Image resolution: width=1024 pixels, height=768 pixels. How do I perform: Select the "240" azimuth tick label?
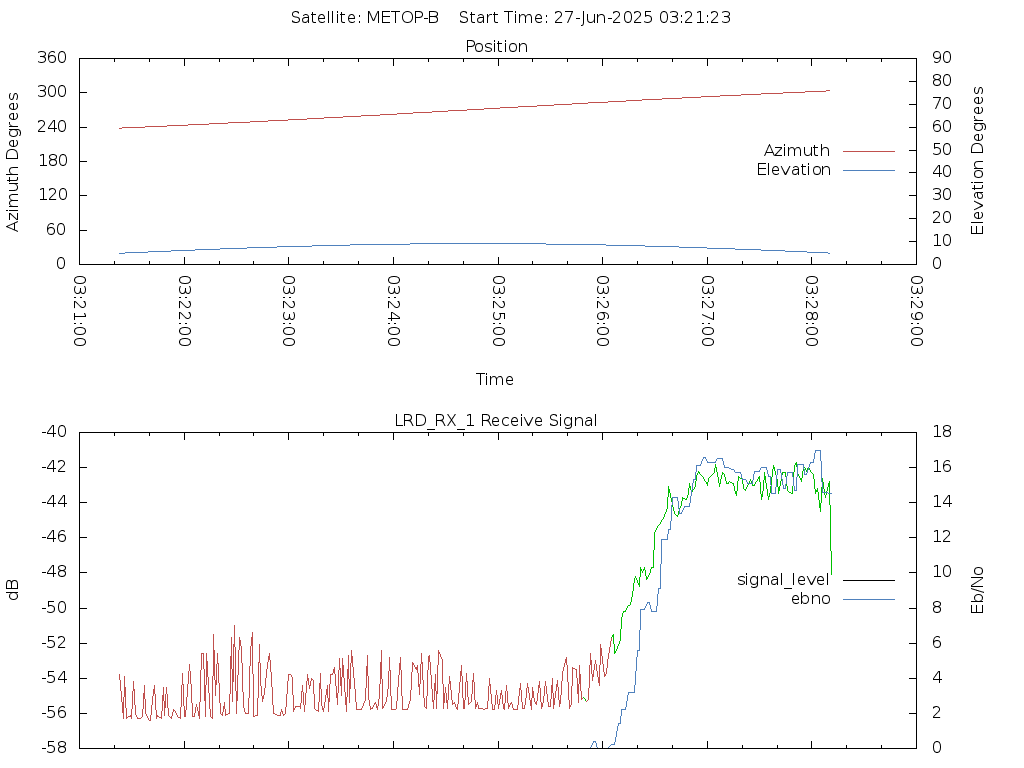[x=52, y=127]
